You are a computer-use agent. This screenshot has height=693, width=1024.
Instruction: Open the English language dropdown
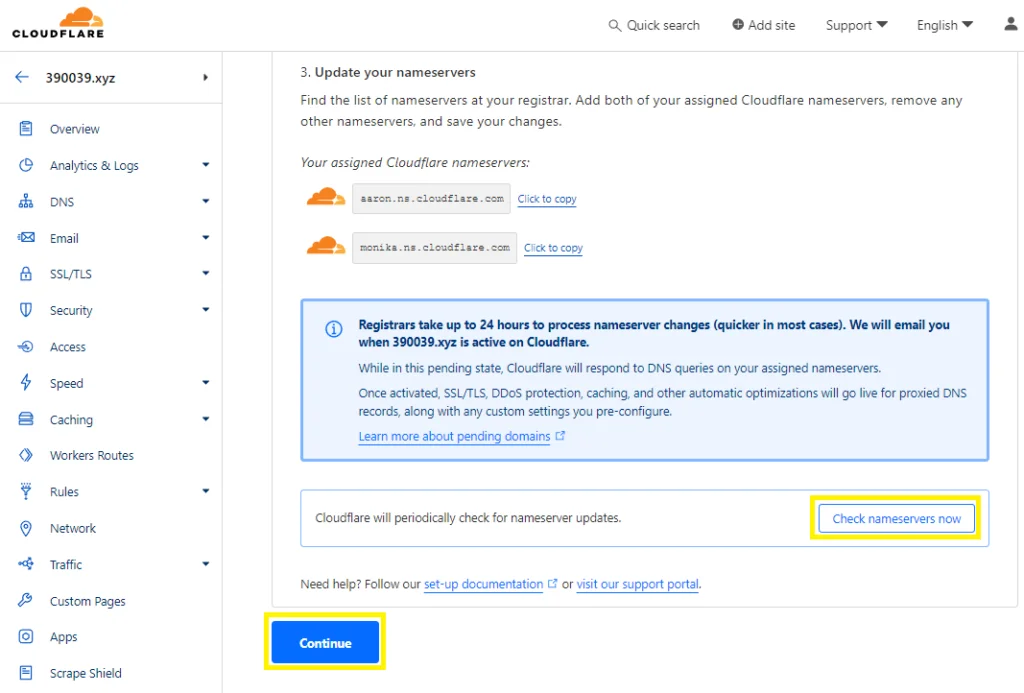click(945, 25)
